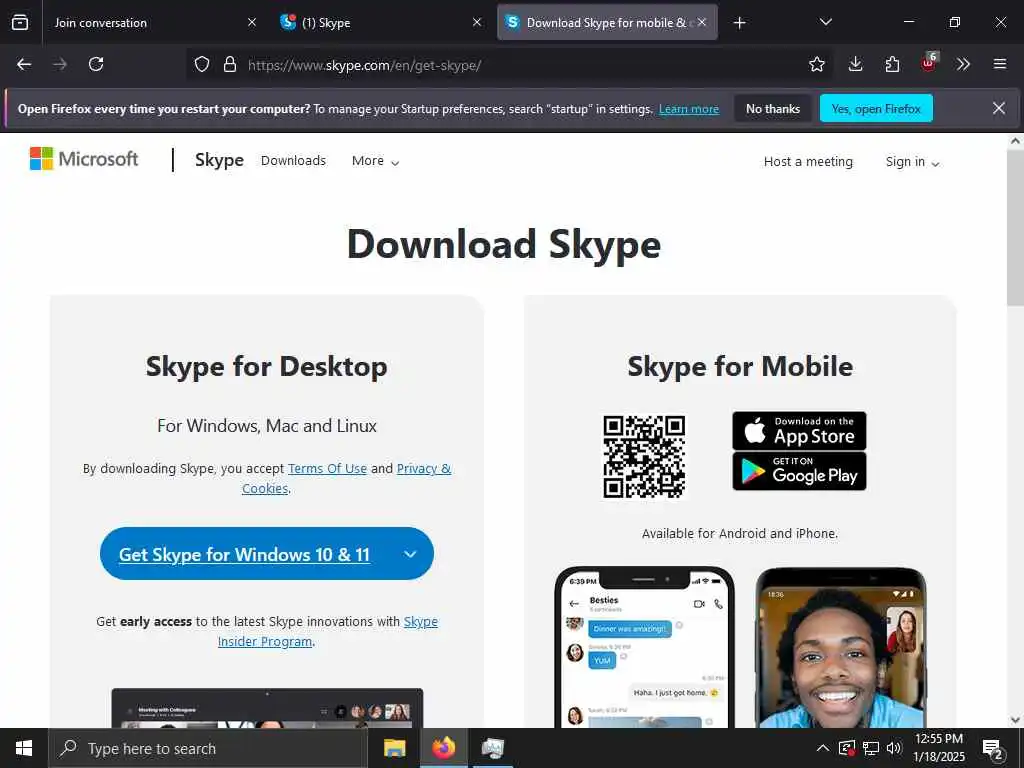Image resolution: width=1024 pixels, height=768 pixels.
Task: Open Windows Start menu
Action: (24, 748)
